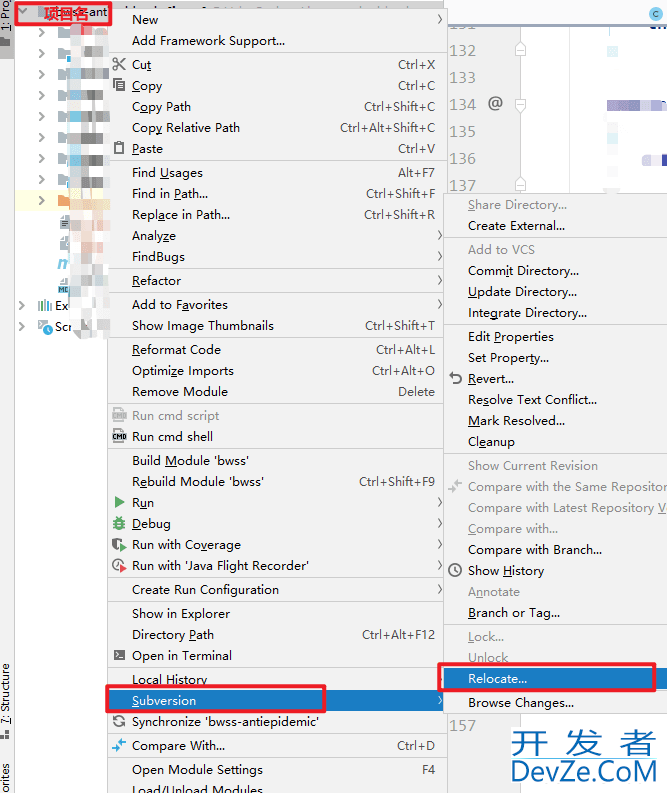The height and width of the screenshot is (793, 667).
Task: Click the green Run play icon
Action: click(x=119, y=502)
